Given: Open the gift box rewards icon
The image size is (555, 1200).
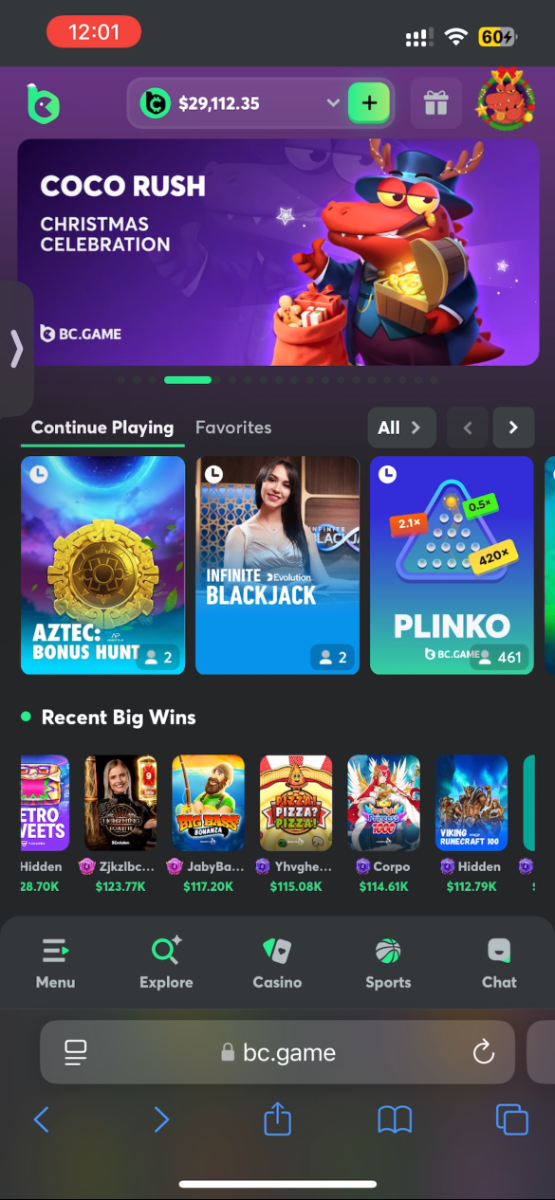Looking at the screenshot, I should tap(435, 103).
